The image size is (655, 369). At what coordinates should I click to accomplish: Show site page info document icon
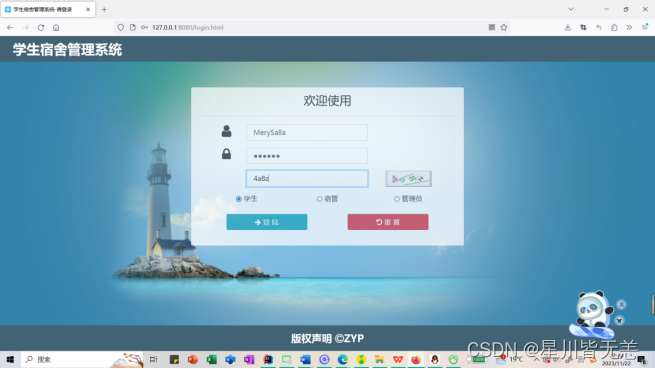133,28
